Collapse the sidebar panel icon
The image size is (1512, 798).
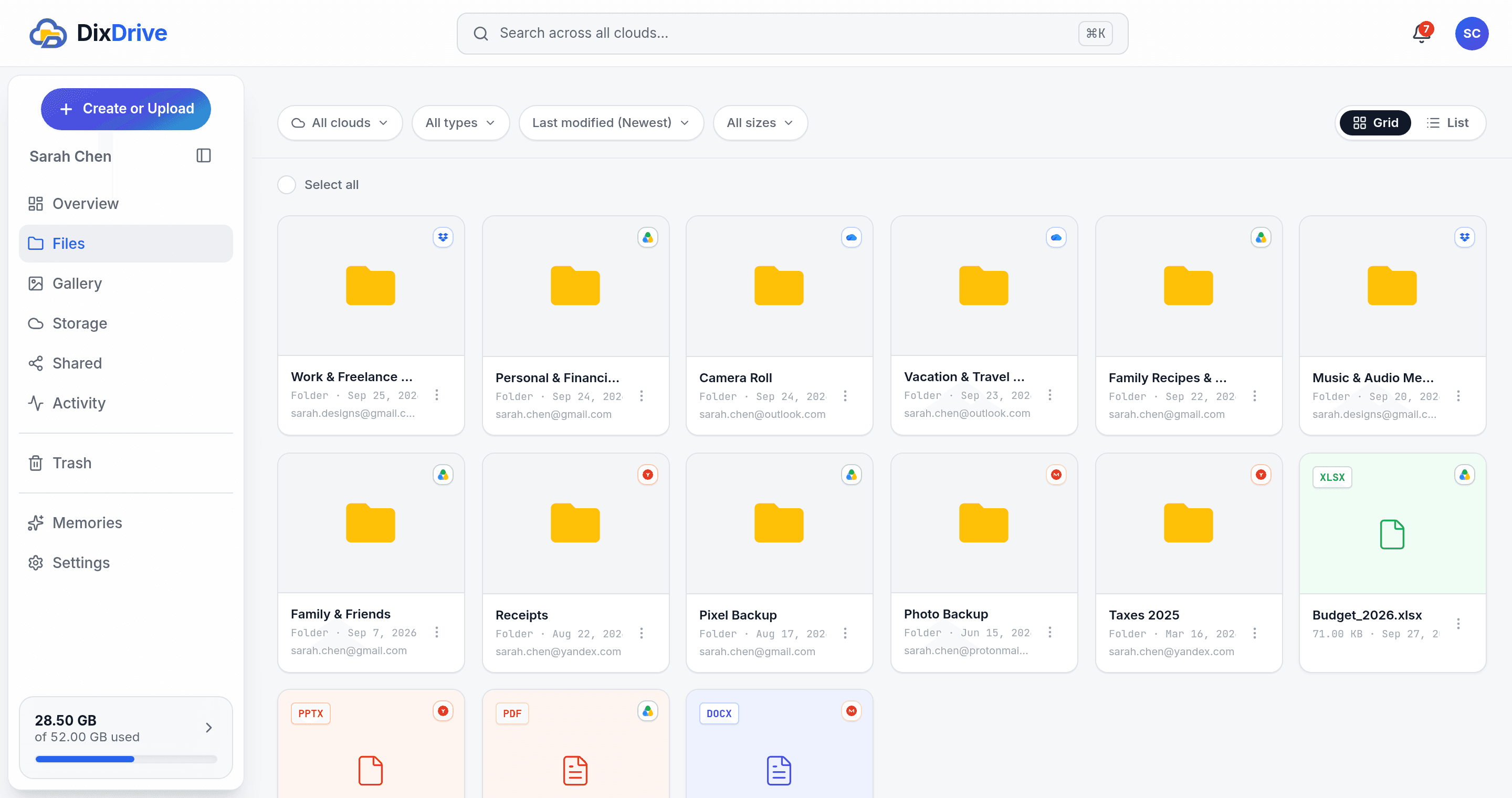pyautogui.click(x=203, y=155)
